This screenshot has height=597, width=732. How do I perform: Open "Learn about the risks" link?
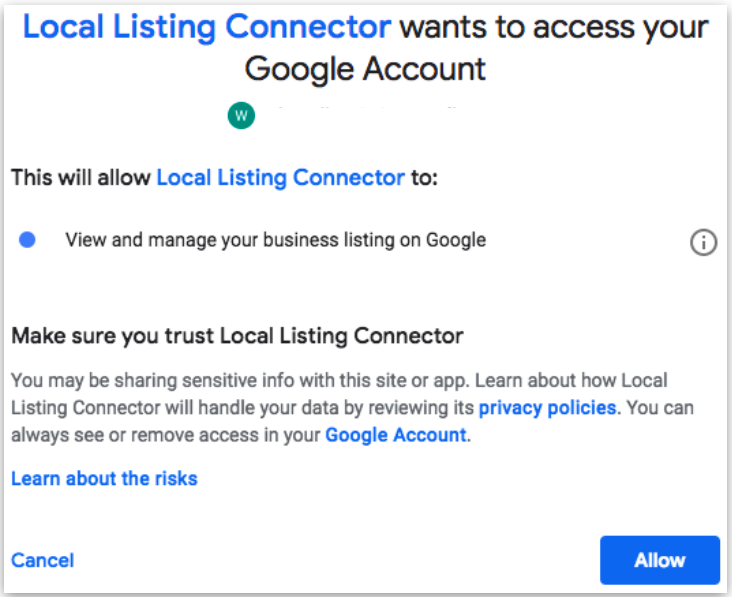pos(104,478)
